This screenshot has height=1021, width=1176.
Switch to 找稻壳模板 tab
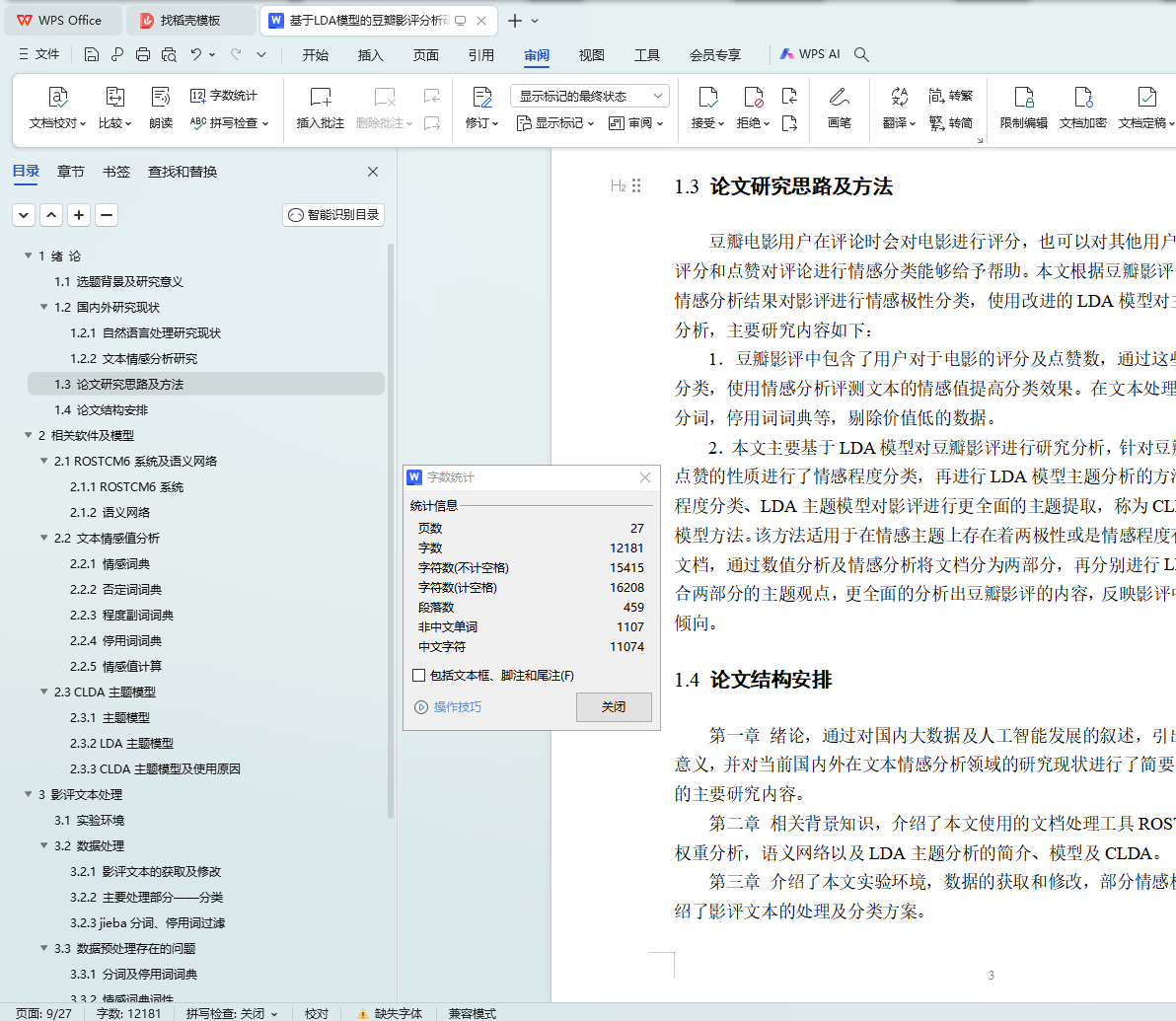(x=190, y=21)
